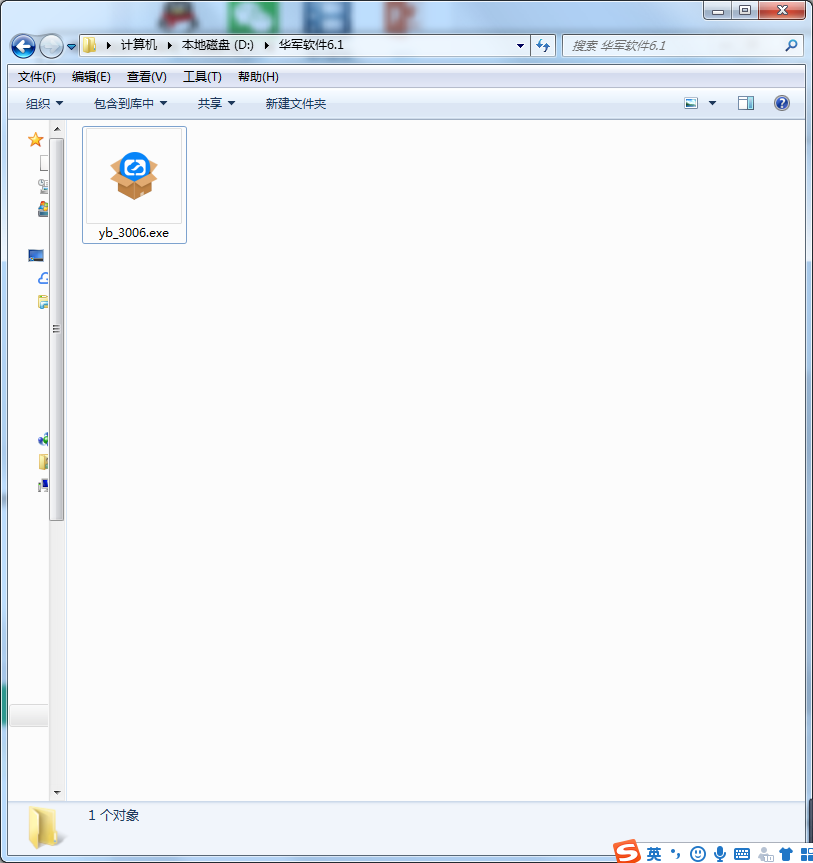
Task: Toggle the preview pane button
Action: click(746, 103)
